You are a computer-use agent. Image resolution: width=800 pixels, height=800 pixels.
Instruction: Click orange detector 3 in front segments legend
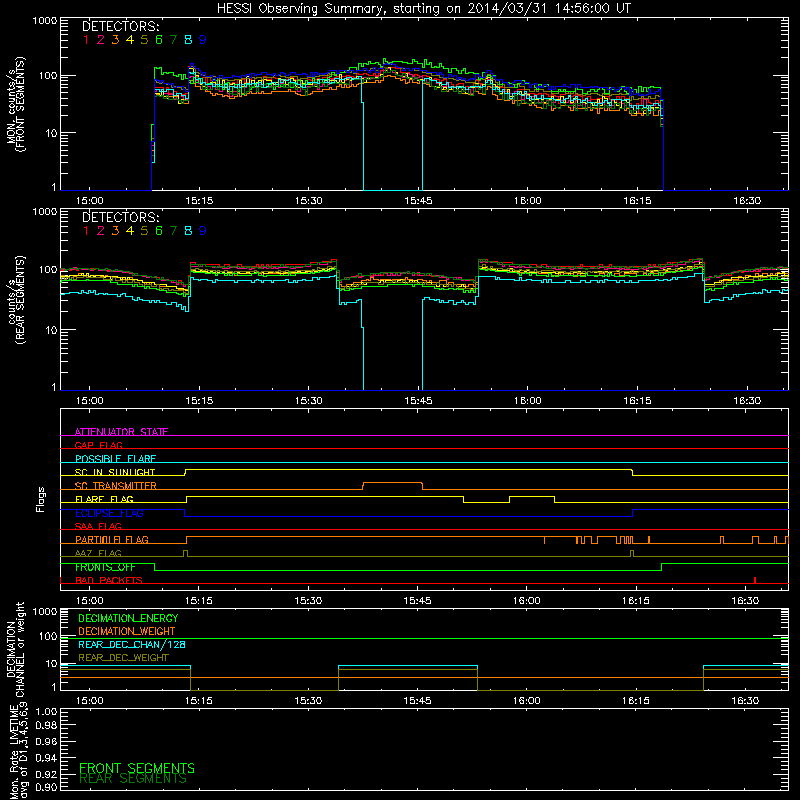click(x=115, y=40)
